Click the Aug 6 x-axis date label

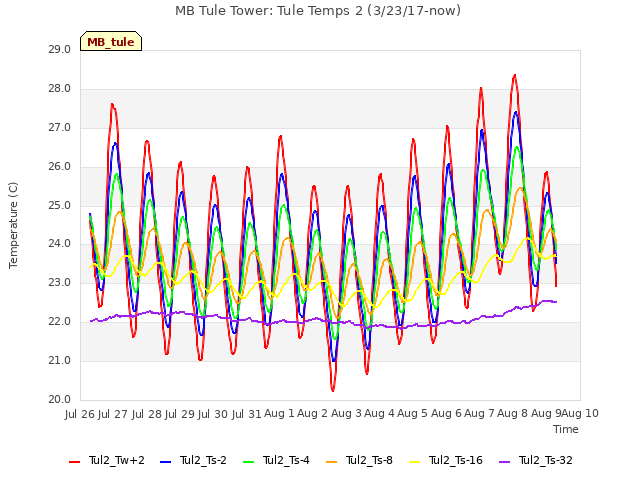pyautogui.click(x=447, y=414)
